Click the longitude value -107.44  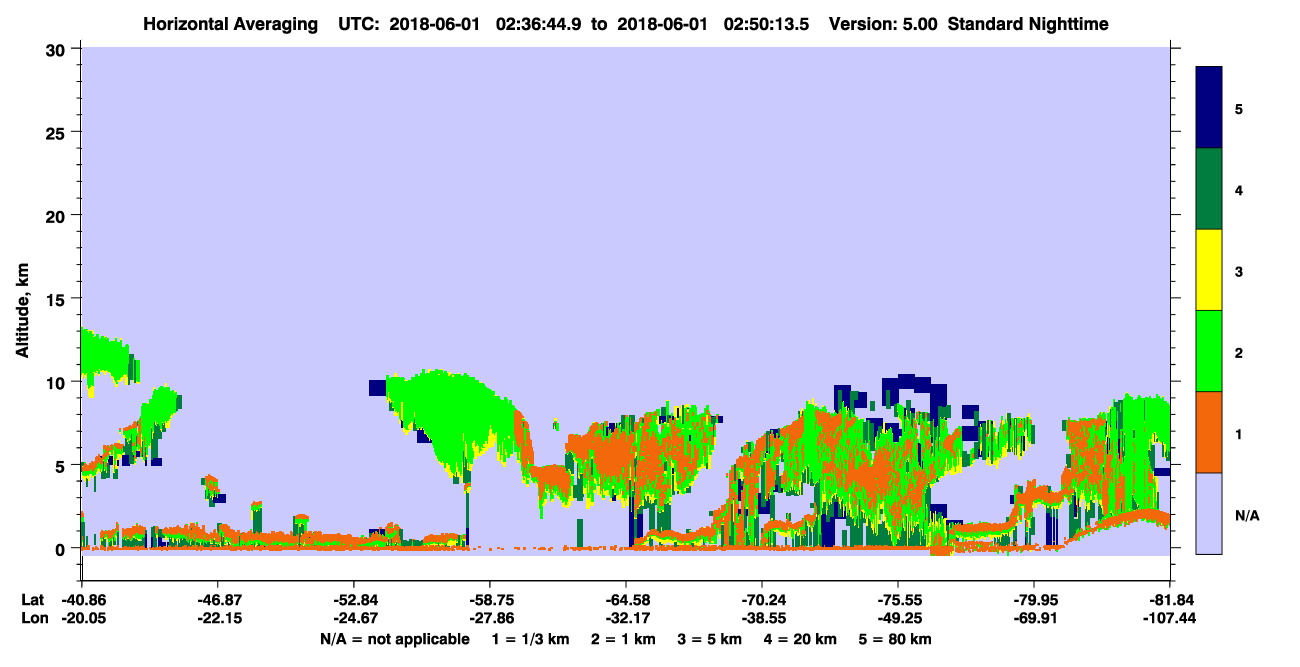coord(1170,618)
